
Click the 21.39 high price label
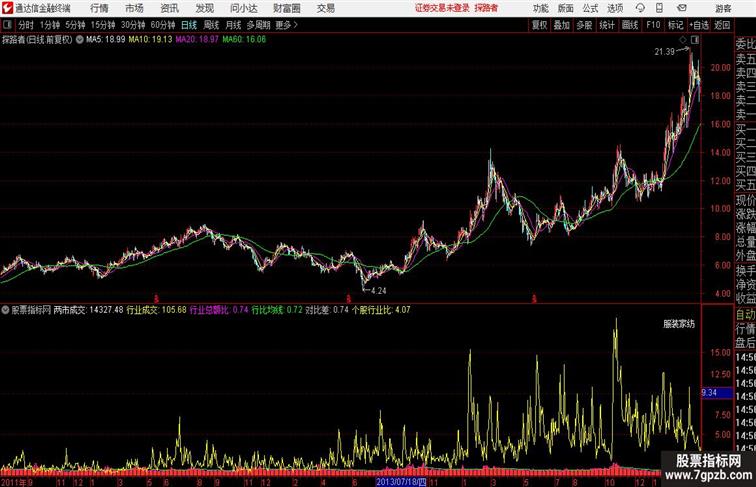point(664,52)
